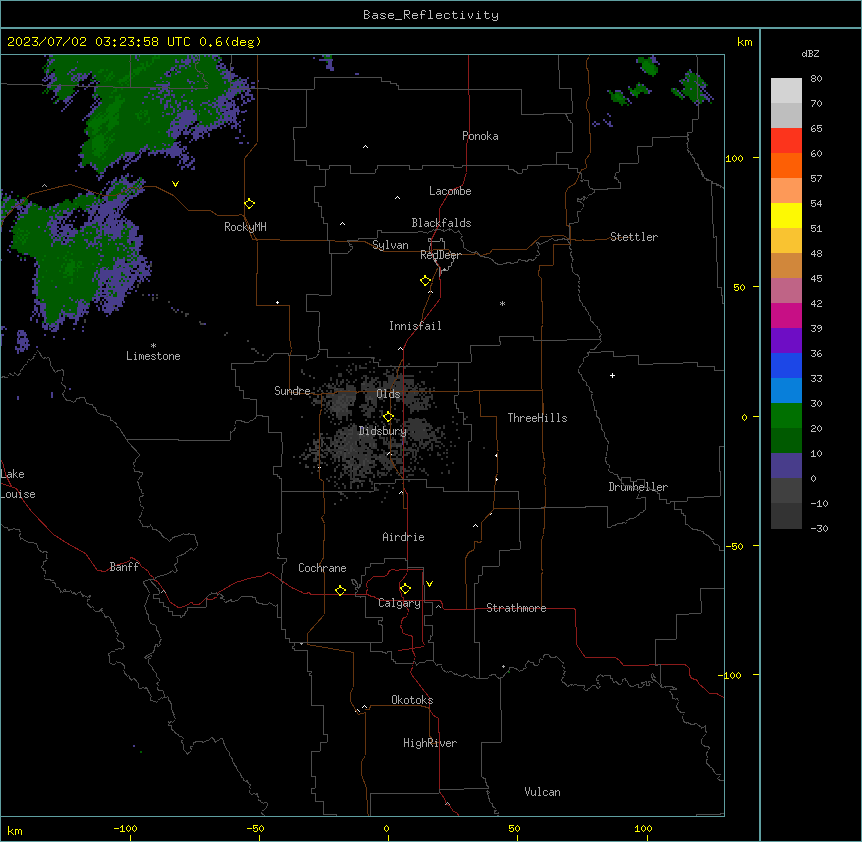
Task: Click the Ponoka city label
Action: [x=480, y=136]
